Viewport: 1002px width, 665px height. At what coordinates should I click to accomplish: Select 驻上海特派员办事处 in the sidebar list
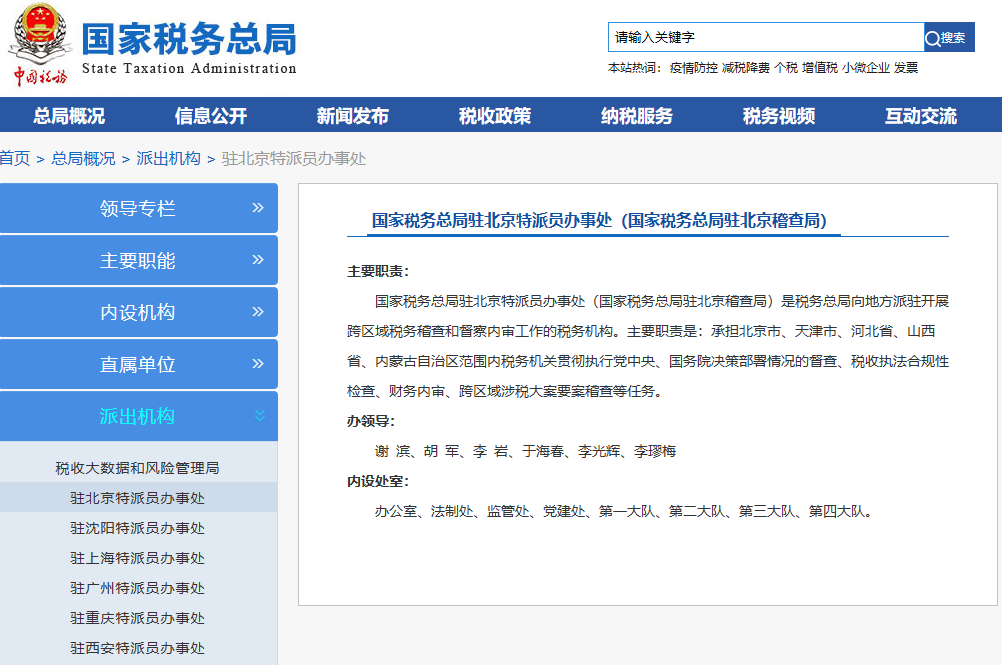137,558
